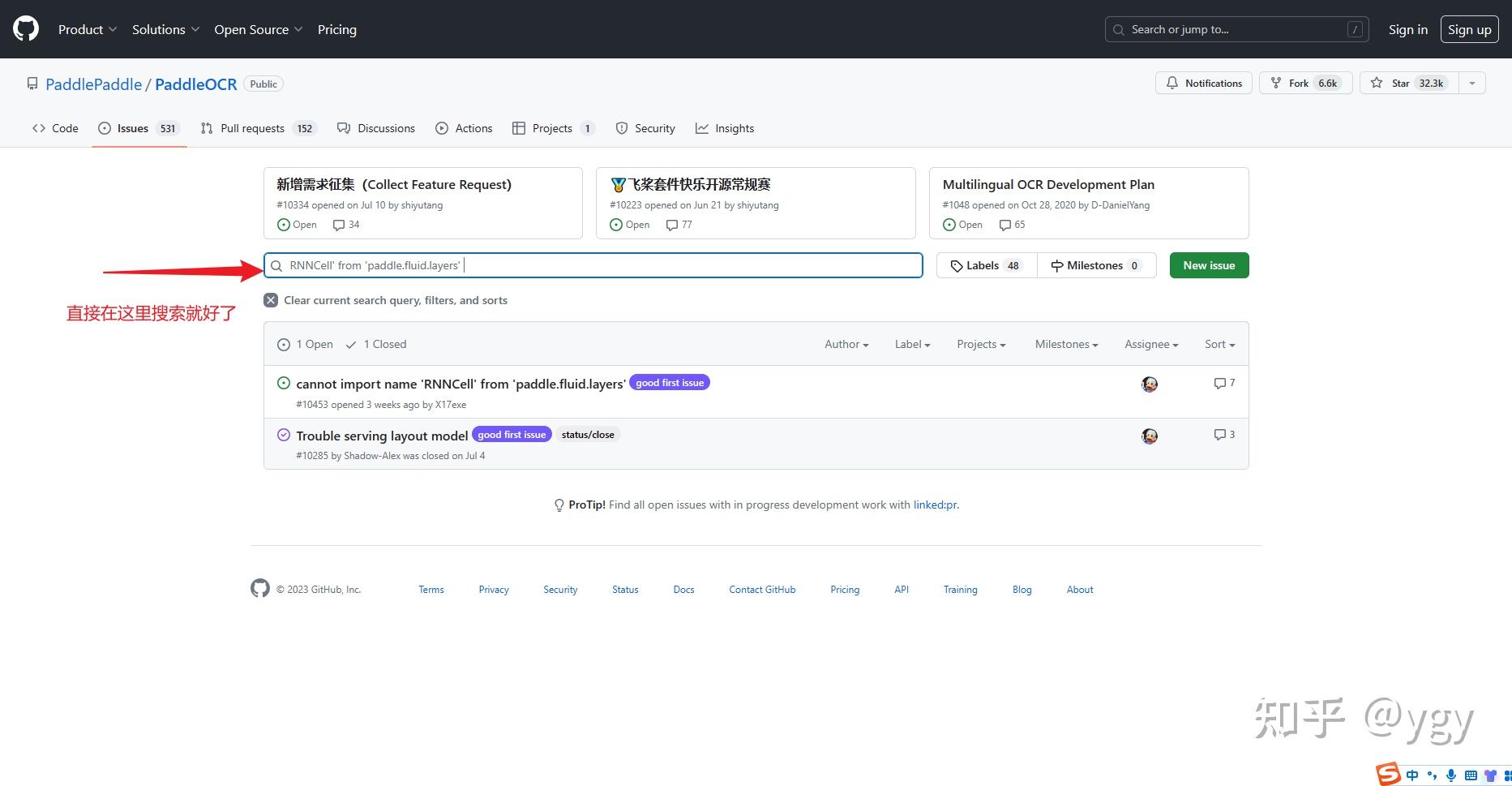Focus the Search or jump to field
Screen dimensions: 1512x786
[1236, 29]
